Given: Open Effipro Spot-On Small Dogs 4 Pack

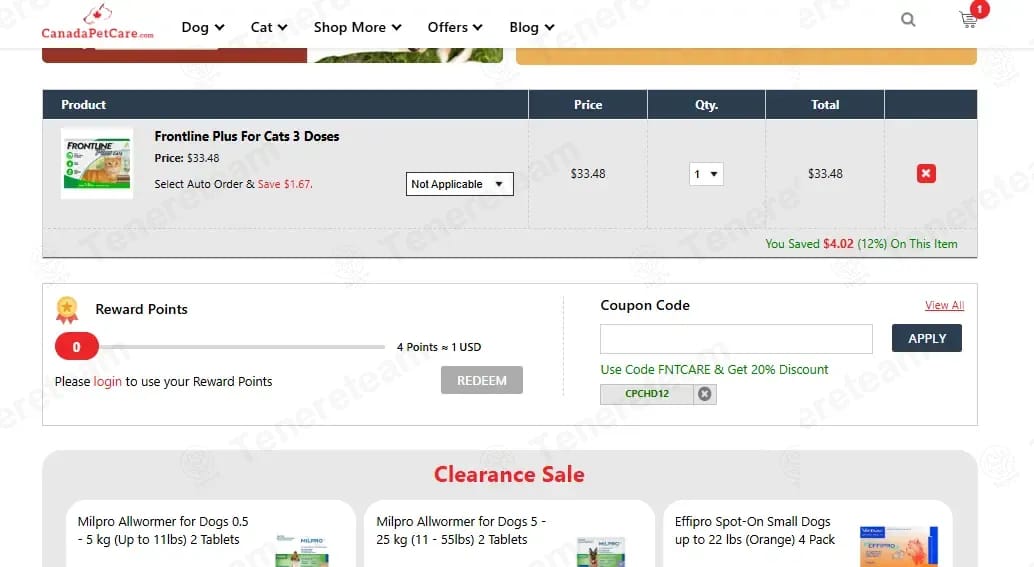Looking at the screenshot, I should tap(754, 531).
